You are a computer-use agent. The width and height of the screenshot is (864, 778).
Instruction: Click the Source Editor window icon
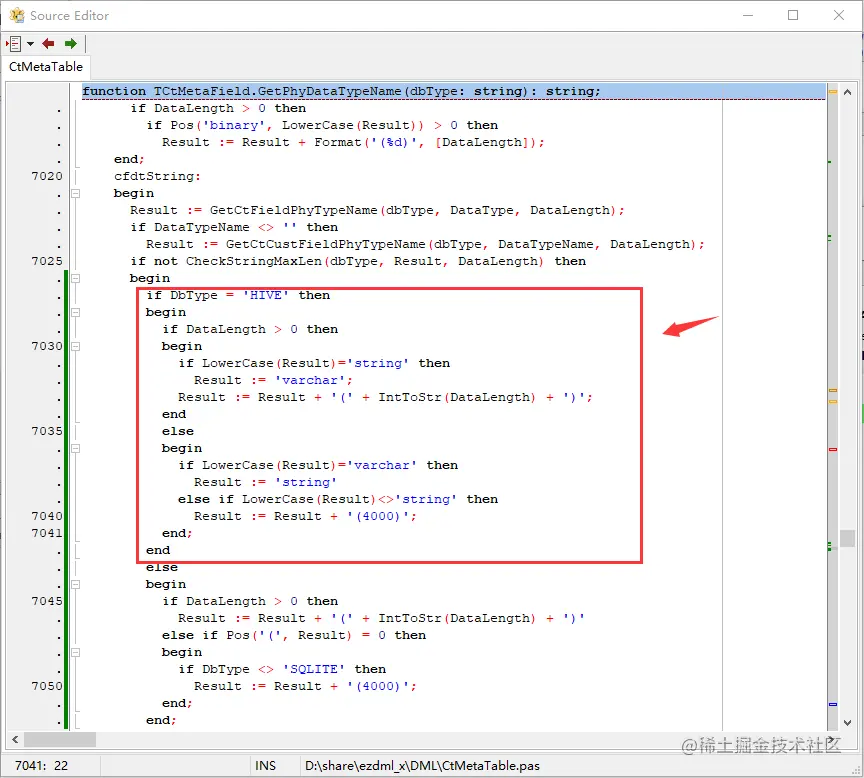[x=17, y=15]
